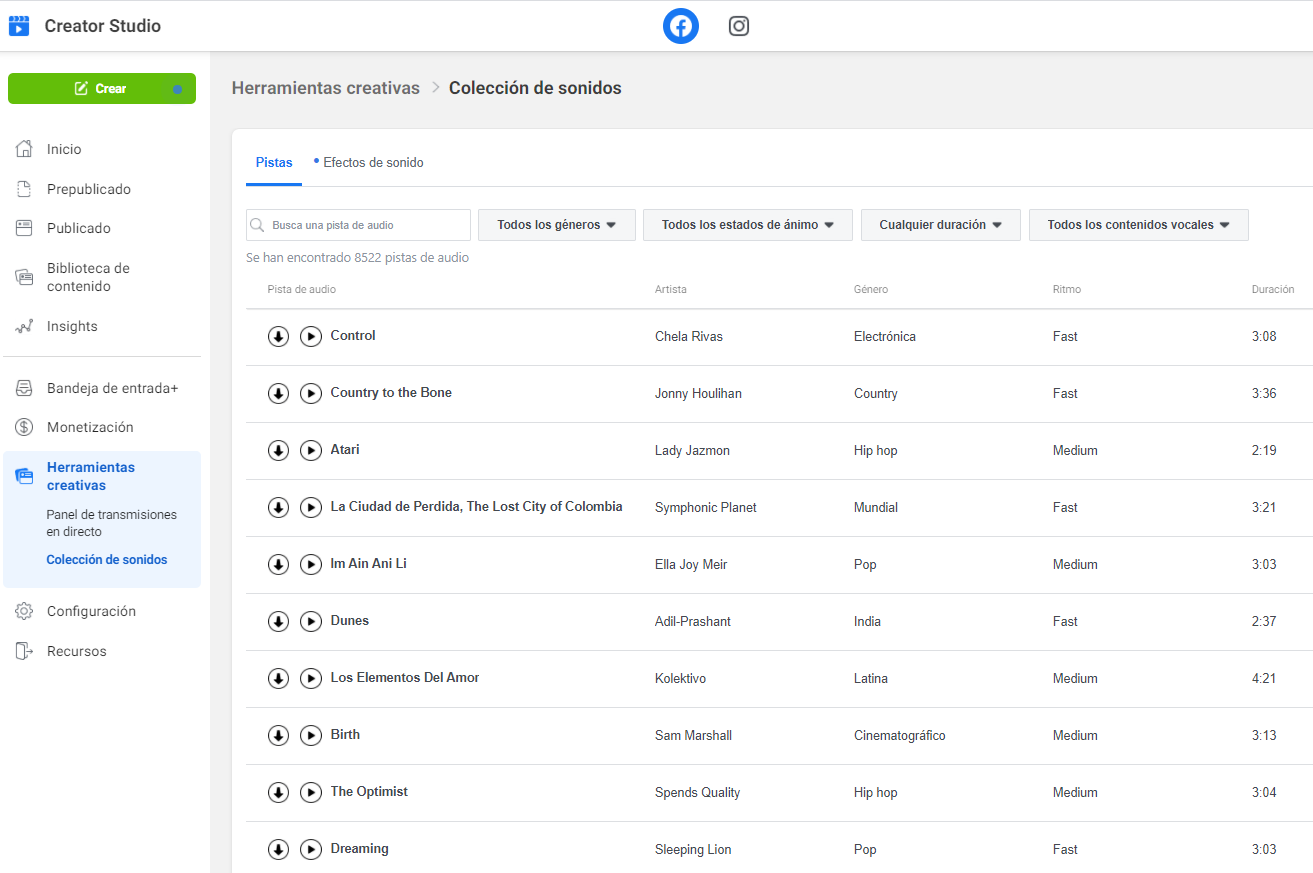Switch to Efectos de sonido tab
The height and width of the screenshot is (873, 1313).
pyautogui.click(x=373, y=162)
